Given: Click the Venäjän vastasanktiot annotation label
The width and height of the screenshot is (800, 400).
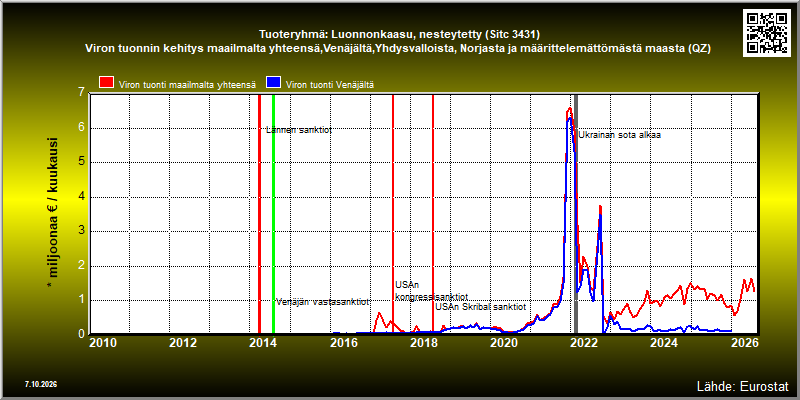Looking at the screenshot, I should 322,302.
